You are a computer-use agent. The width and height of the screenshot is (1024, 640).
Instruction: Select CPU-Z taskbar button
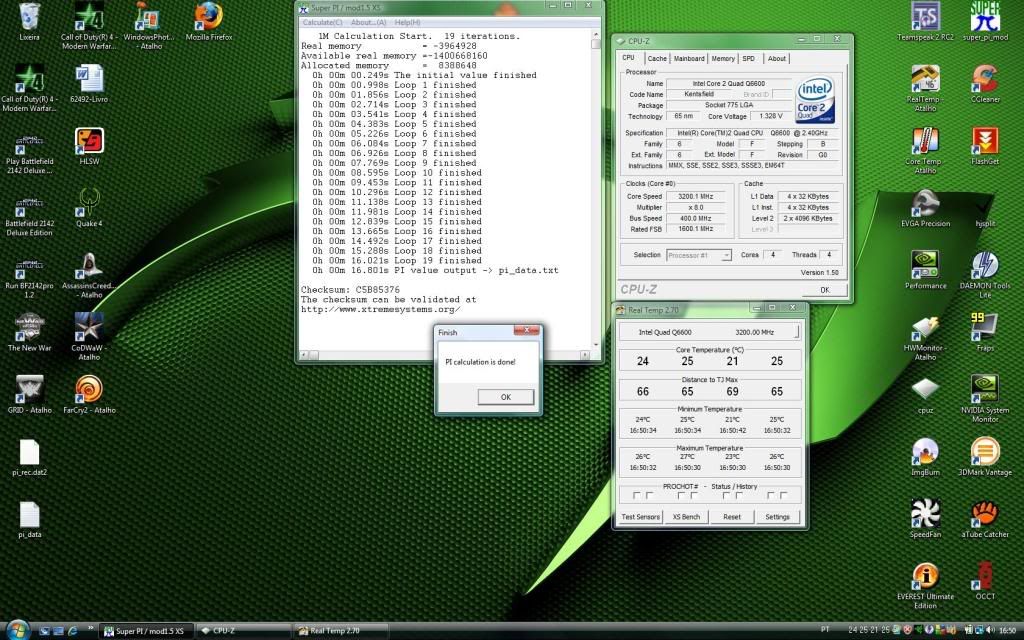243,631
